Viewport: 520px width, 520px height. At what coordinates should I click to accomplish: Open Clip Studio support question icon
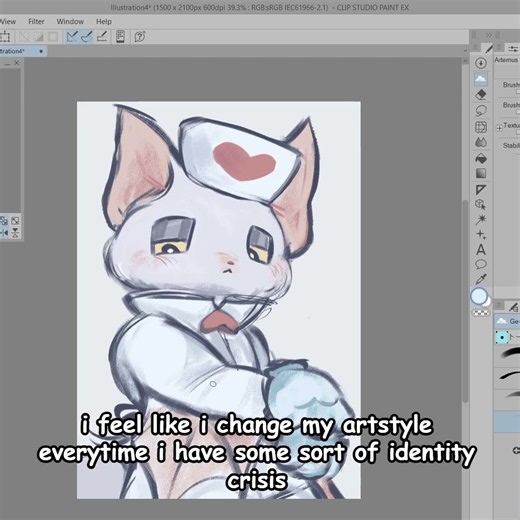pyautogui.click(x=139, y=36)
